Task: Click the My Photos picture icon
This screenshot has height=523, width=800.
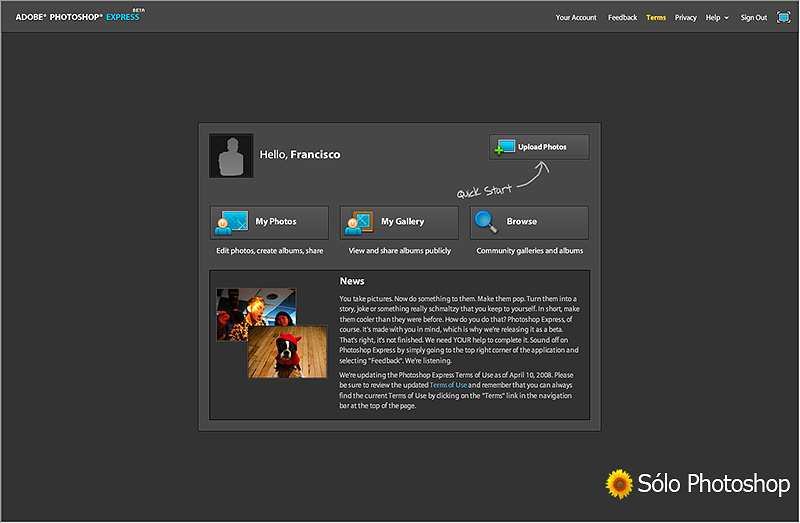Action: tap(231, 222)
